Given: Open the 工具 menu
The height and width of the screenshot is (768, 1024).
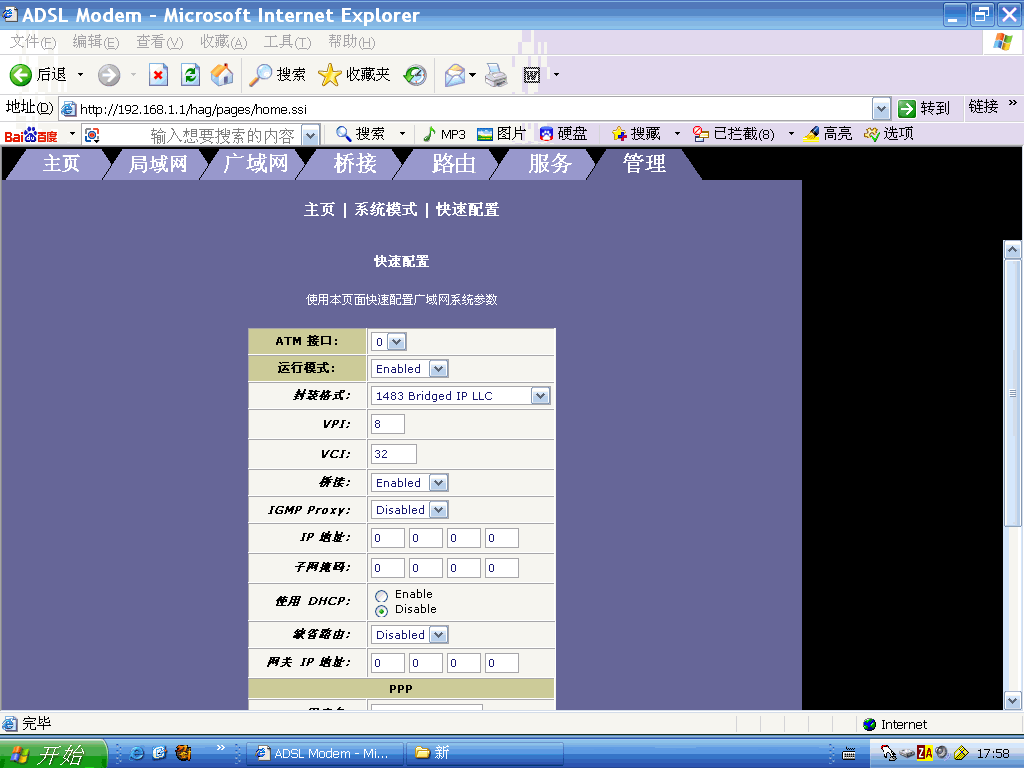Looking at the screenshot, I should click(x=286, y=42).
